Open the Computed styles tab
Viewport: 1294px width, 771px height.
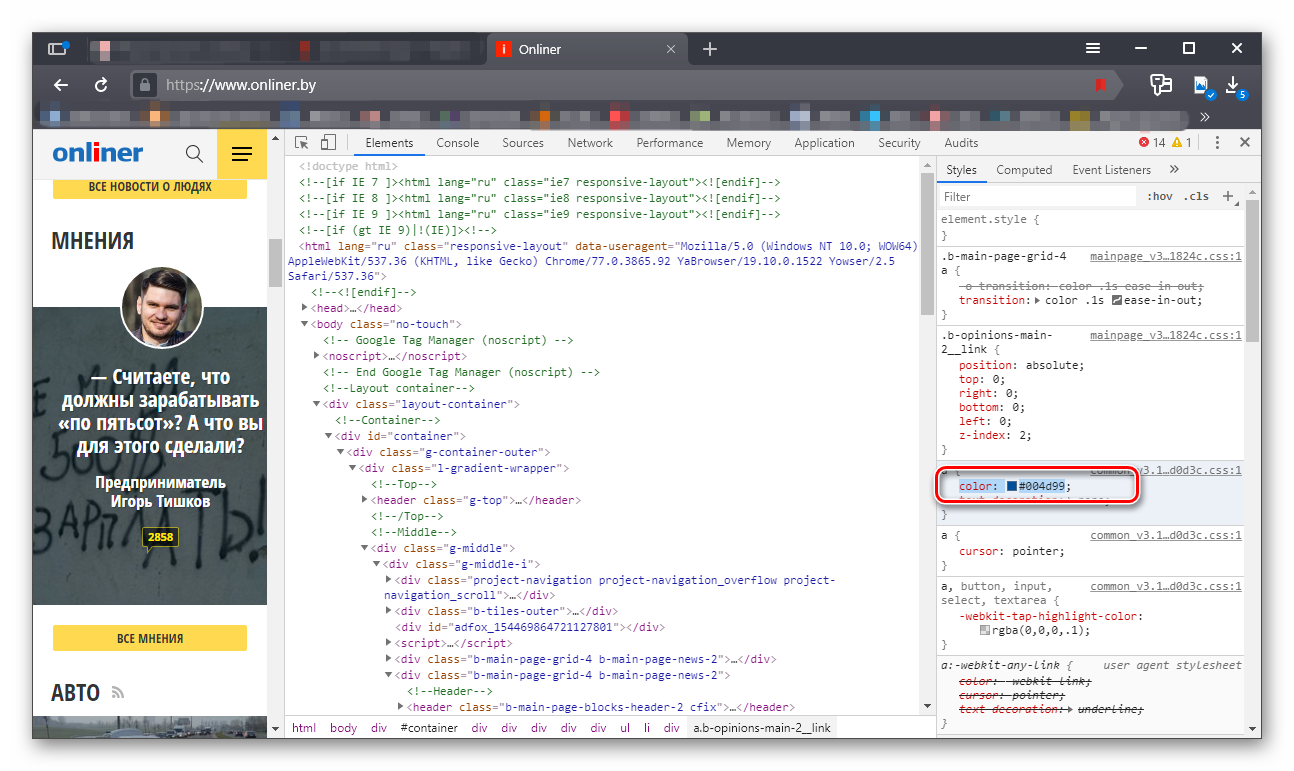1024,170
